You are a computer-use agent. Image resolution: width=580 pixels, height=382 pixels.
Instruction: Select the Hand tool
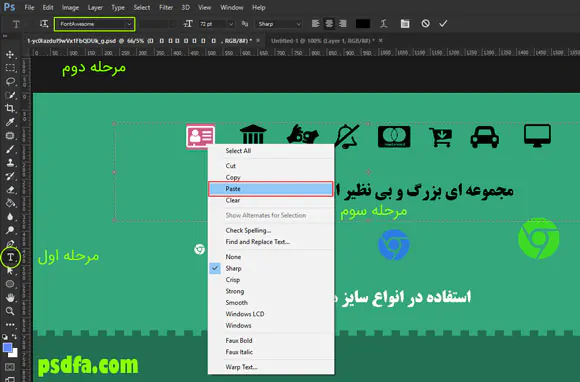point(10,297)
